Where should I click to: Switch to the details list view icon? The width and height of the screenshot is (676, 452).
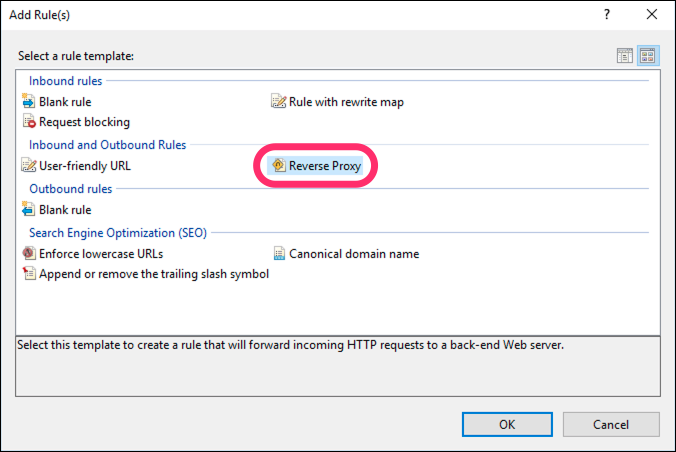point(625,56)
